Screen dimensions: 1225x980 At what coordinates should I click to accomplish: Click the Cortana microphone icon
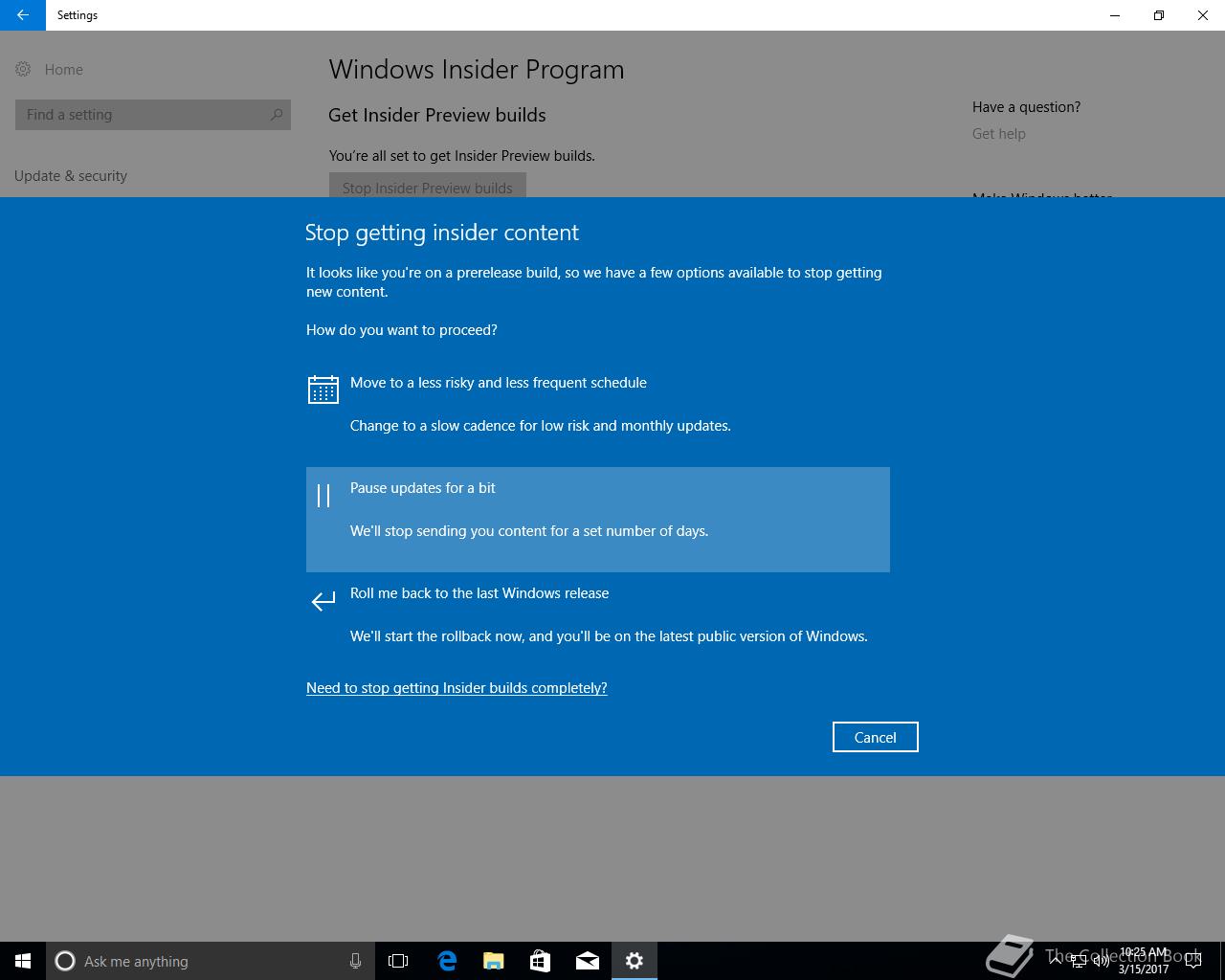(x=355, y=961)
